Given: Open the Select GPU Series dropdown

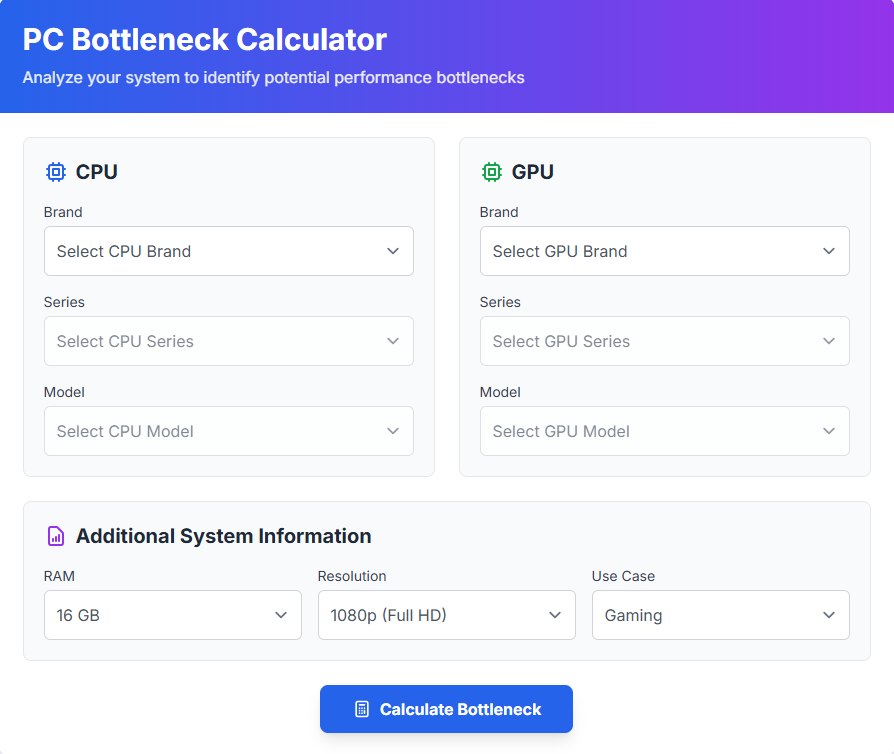Looking at the screenshot, I should [664, 341].
